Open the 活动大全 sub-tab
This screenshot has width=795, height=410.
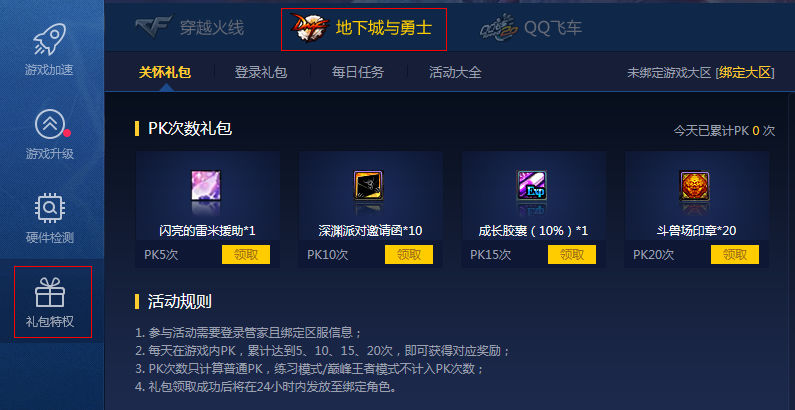[455, 72]
